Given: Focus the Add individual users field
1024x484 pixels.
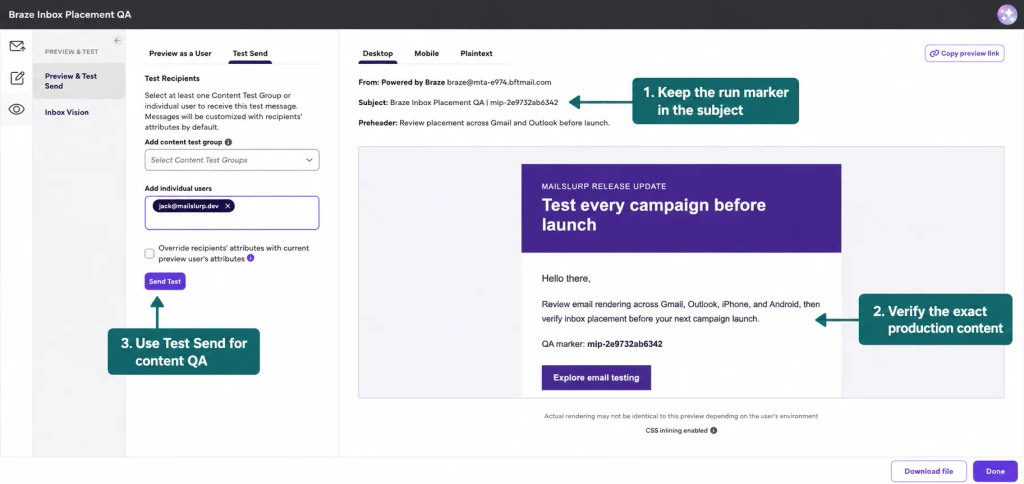Looking at the screenshot, I should [x=232, y=213].
